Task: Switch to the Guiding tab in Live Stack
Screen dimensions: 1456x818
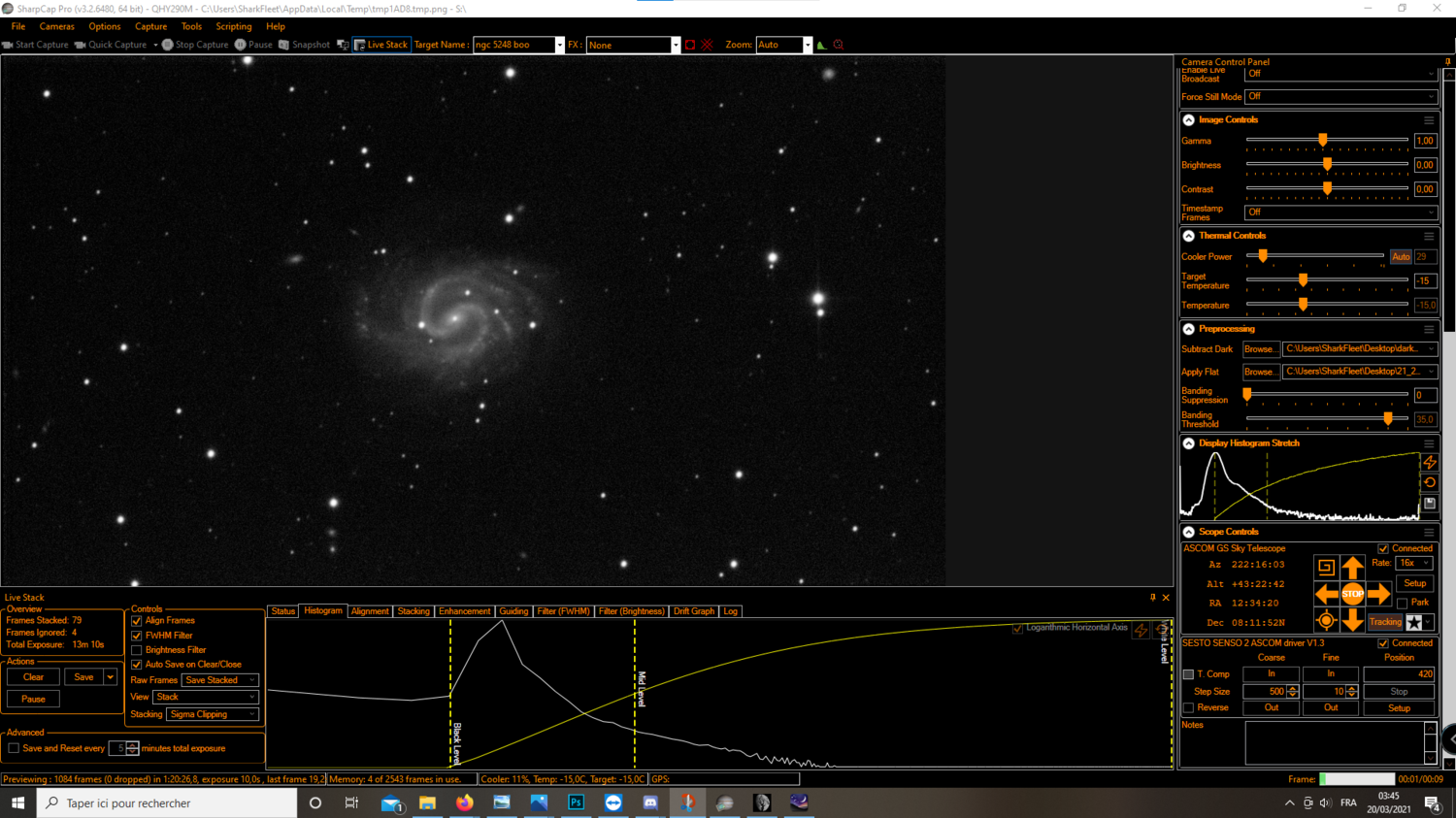Action: click(x=514, y=611)
